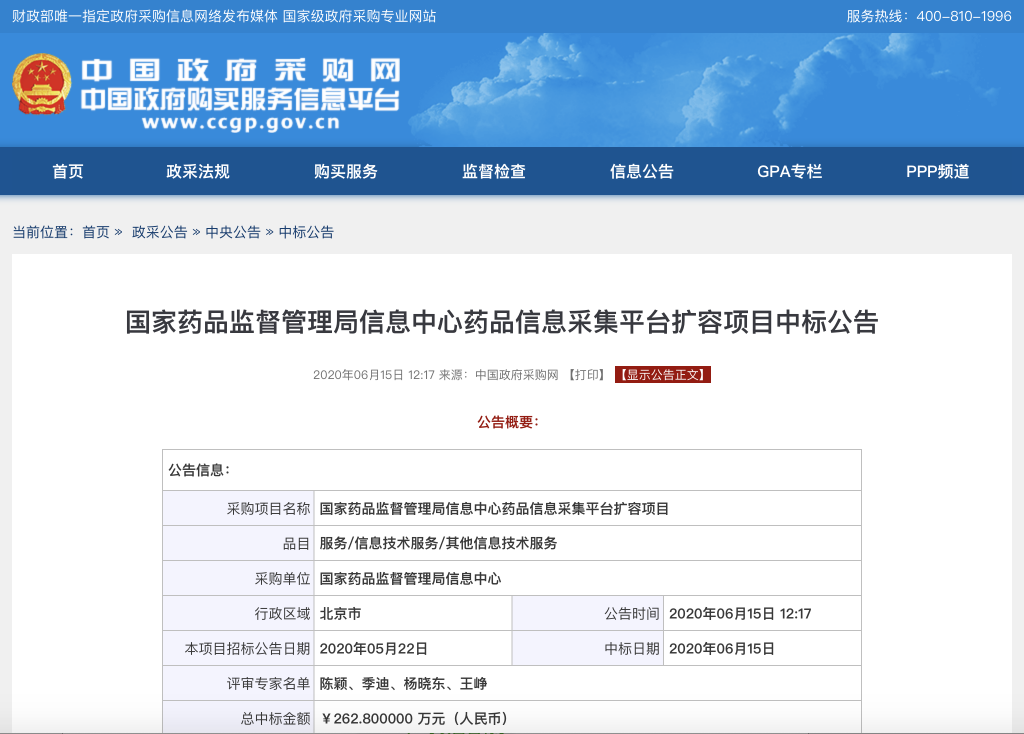Image resolution: width=1024 pixels, height=734 pixels.
Task: Click the 【显示公告正文】 red button
Action: 662,375
